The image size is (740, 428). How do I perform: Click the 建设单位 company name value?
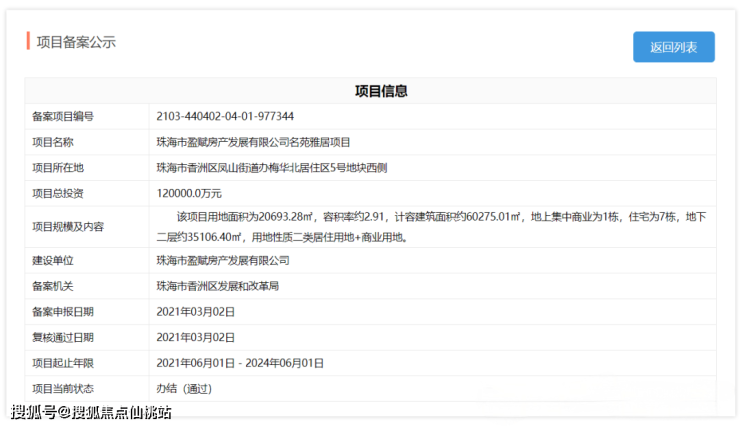pyautogui.click(x=223, y=260)
